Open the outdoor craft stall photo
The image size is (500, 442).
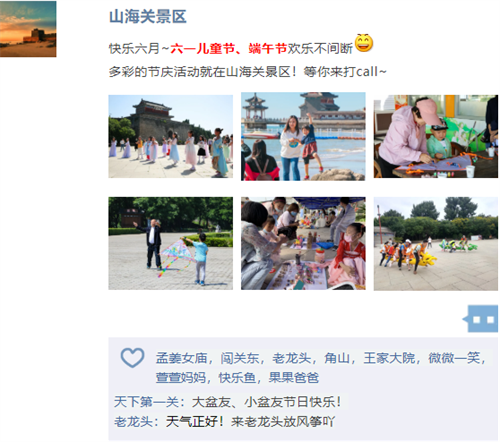click(303, 243)
